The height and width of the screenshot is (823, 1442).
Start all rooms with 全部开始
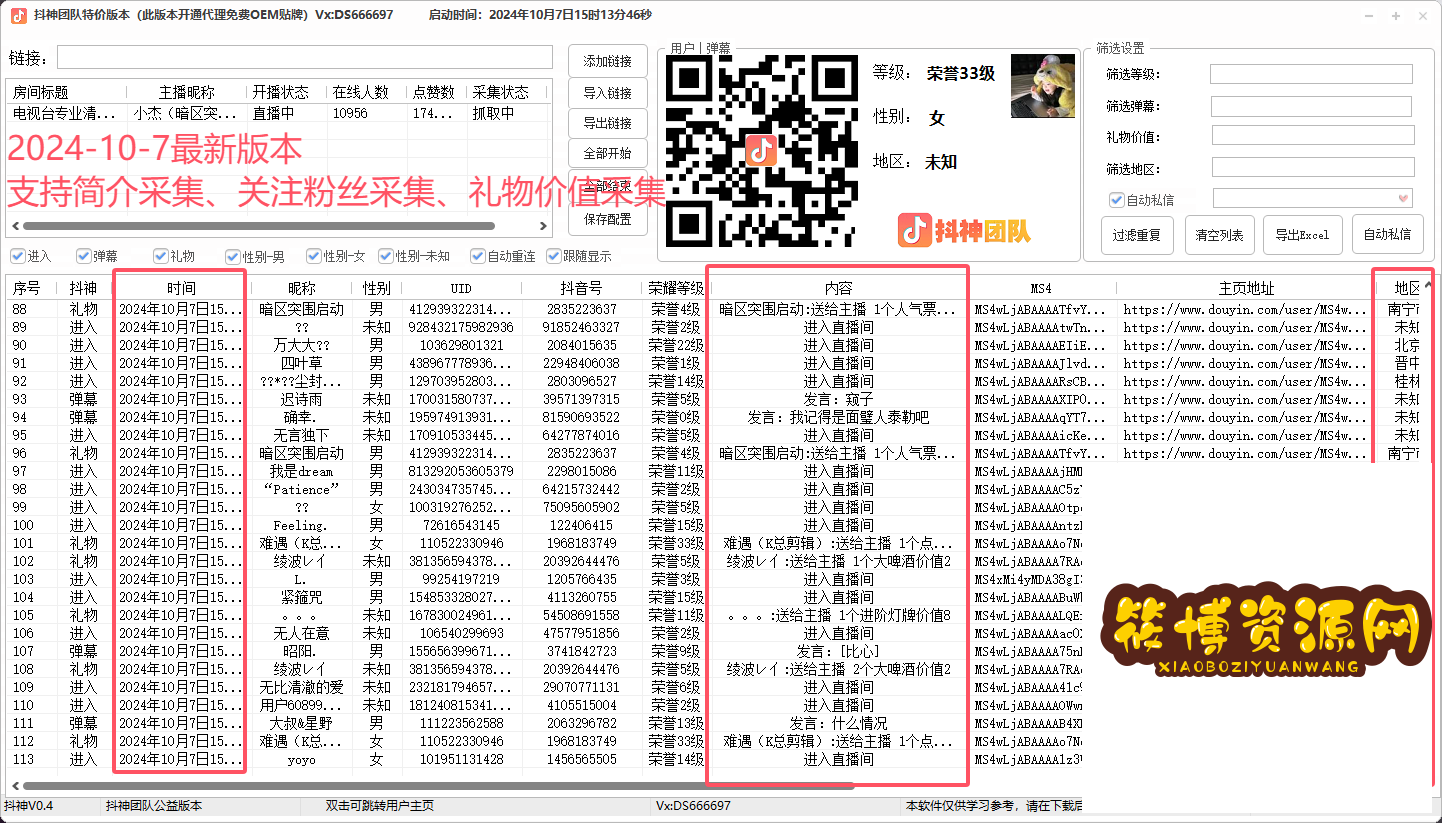[x=607, y=154]
